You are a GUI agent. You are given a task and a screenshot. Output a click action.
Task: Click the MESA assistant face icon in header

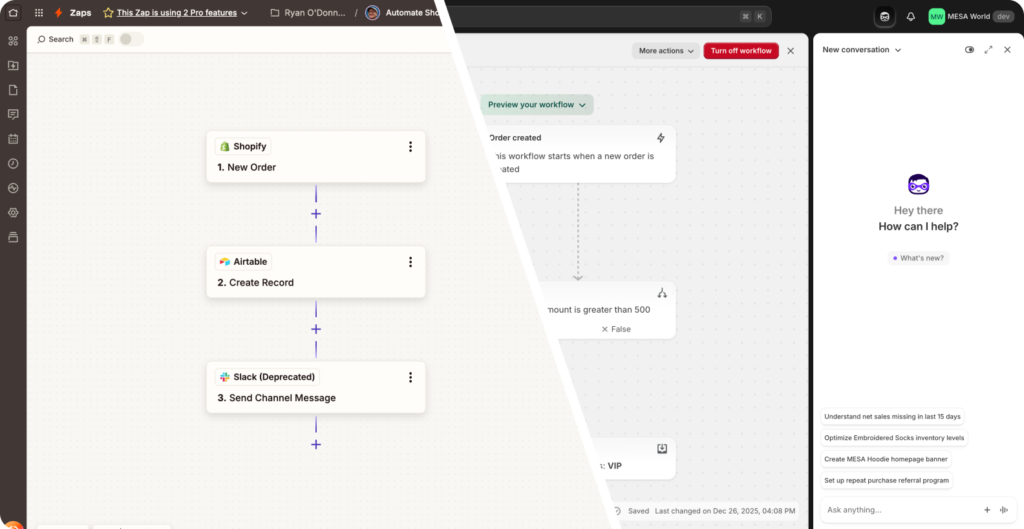(885, 16)
